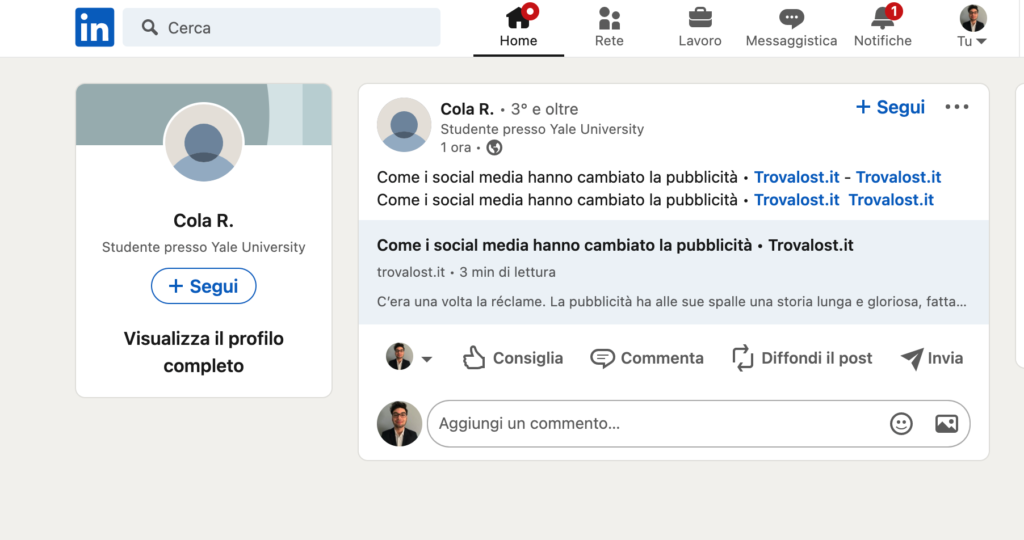Click the Commenta speech bubble button
Image resolution: width=1024 pixels, height=540 pixels.
[x=647, y=358]
